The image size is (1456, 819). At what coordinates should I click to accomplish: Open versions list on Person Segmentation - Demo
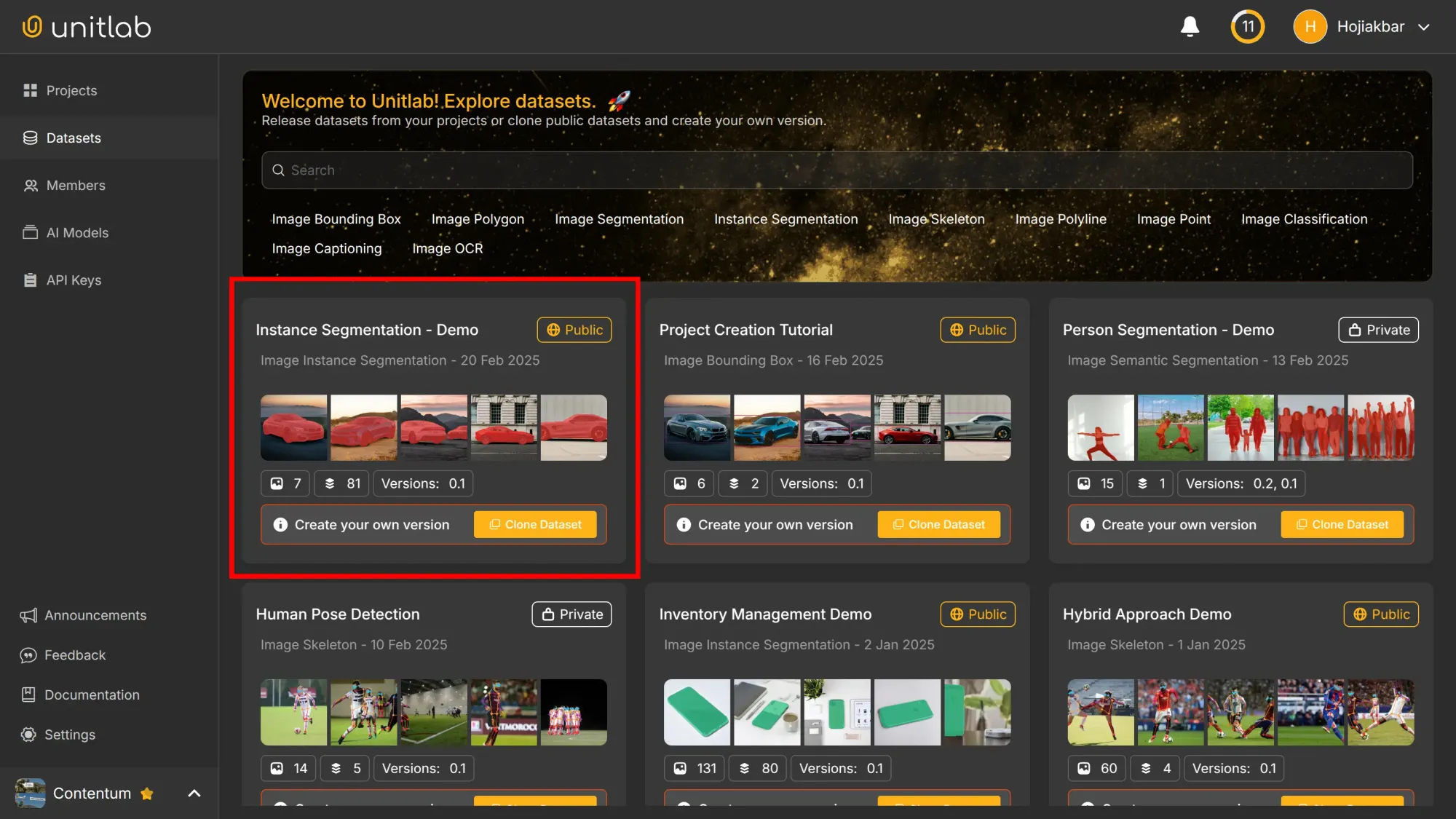click(x=1241, y=483)
